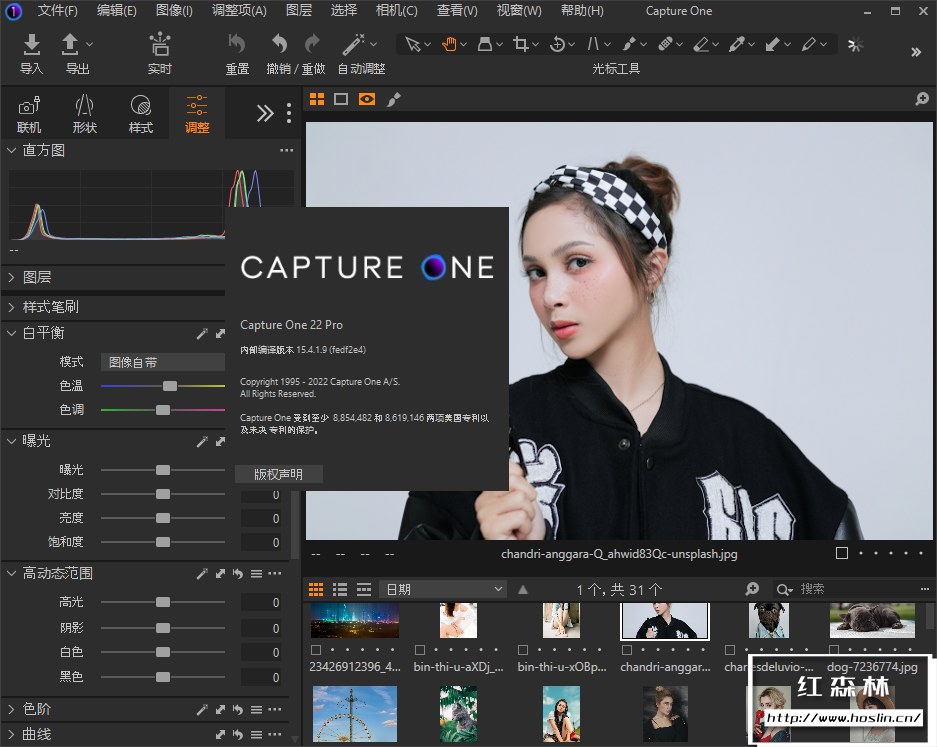The width and height of the screenshot is (937, 747).
Task: Toggle the proofing eye icon above viewer
Action: pyautogui.click(x=367, y=99)
